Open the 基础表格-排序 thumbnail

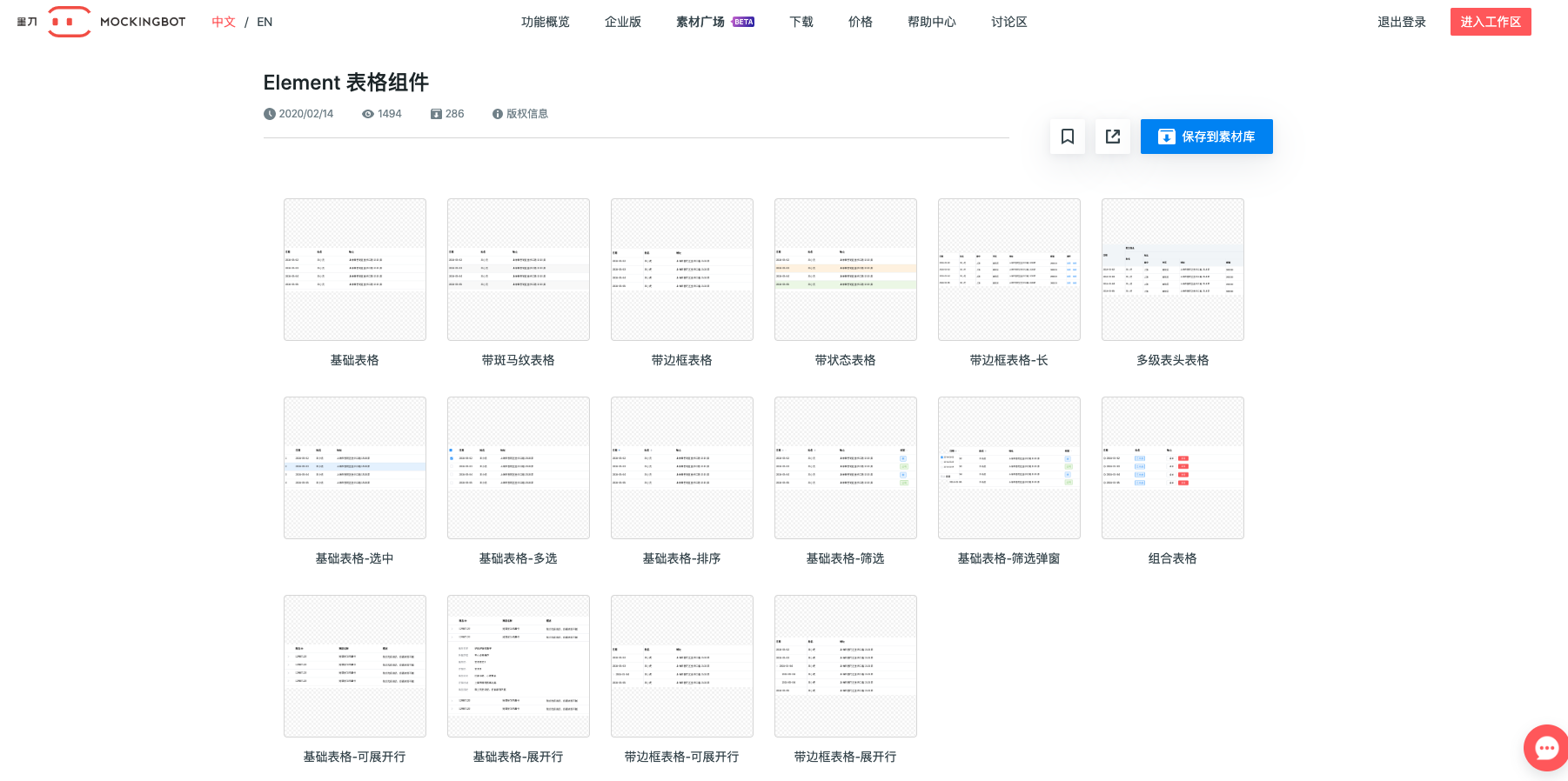[x=682, y=468]
